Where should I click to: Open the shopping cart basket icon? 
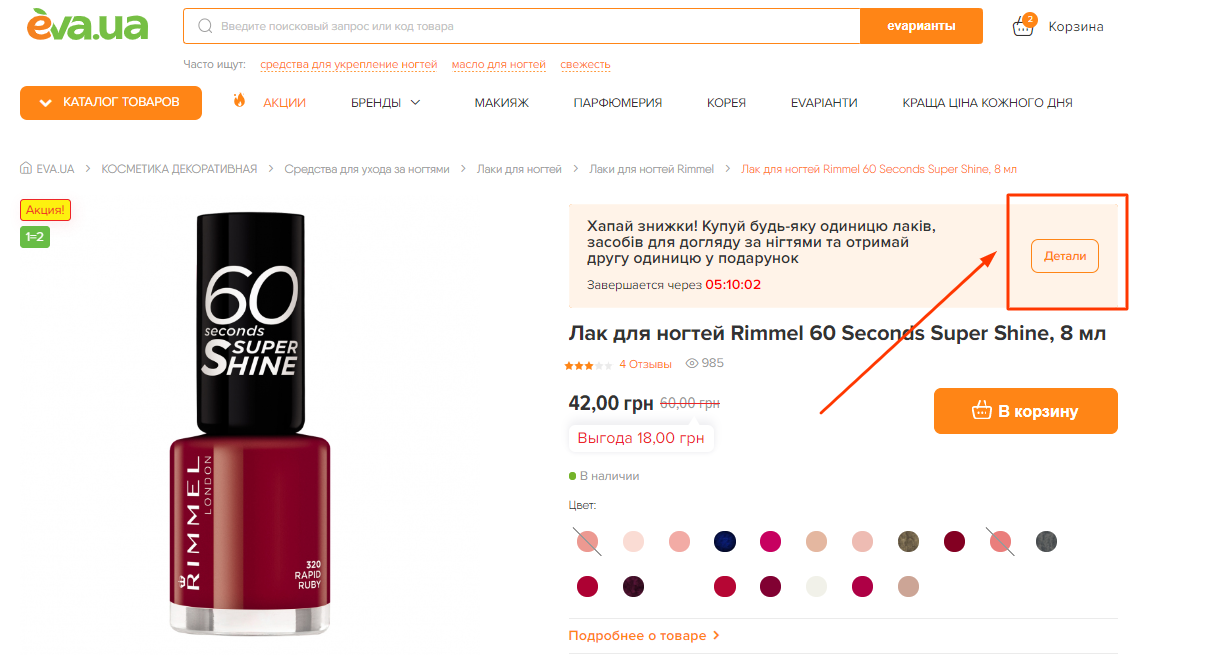tap(1023, 25)
